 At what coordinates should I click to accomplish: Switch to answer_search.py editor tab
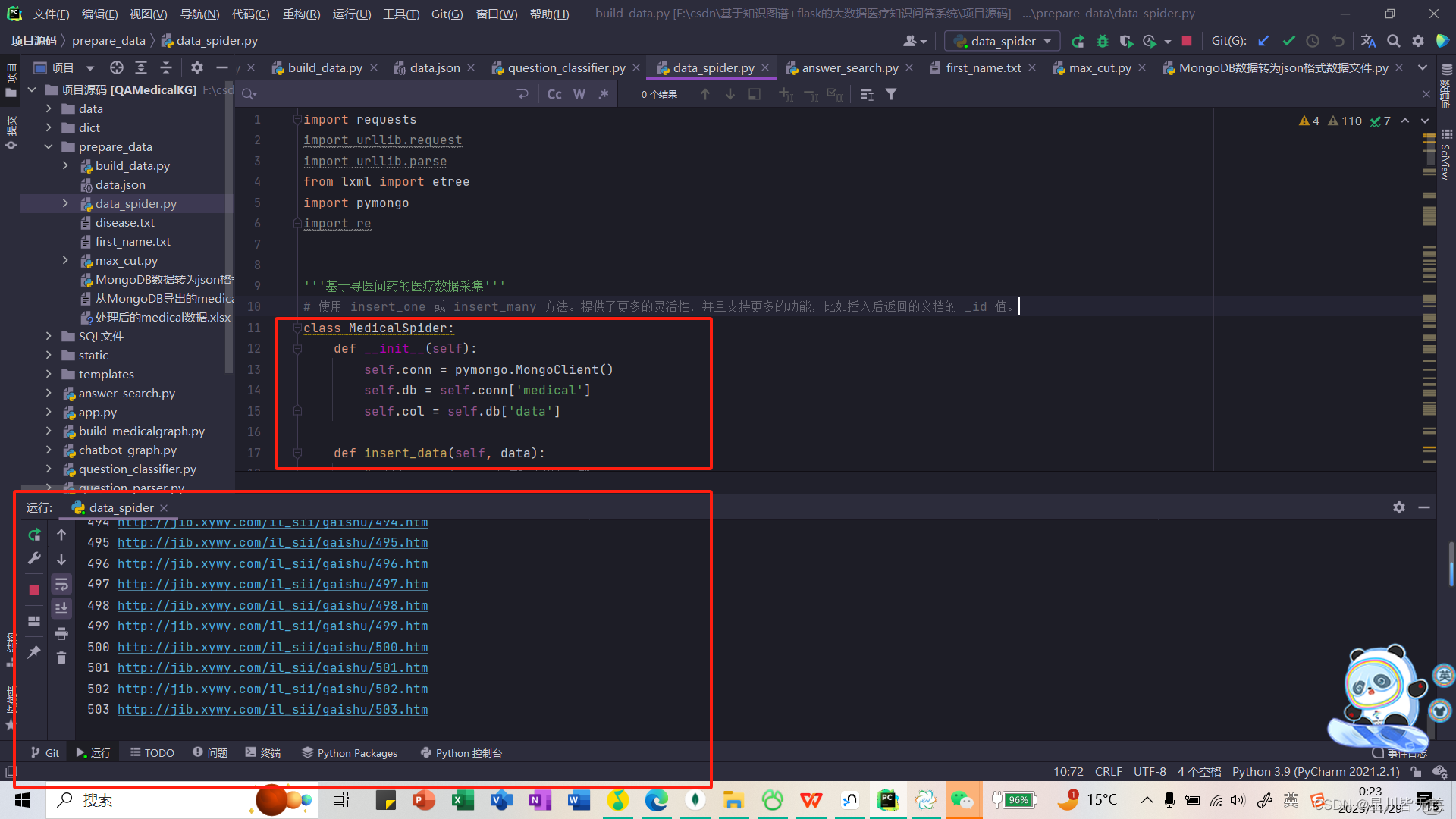849,67
